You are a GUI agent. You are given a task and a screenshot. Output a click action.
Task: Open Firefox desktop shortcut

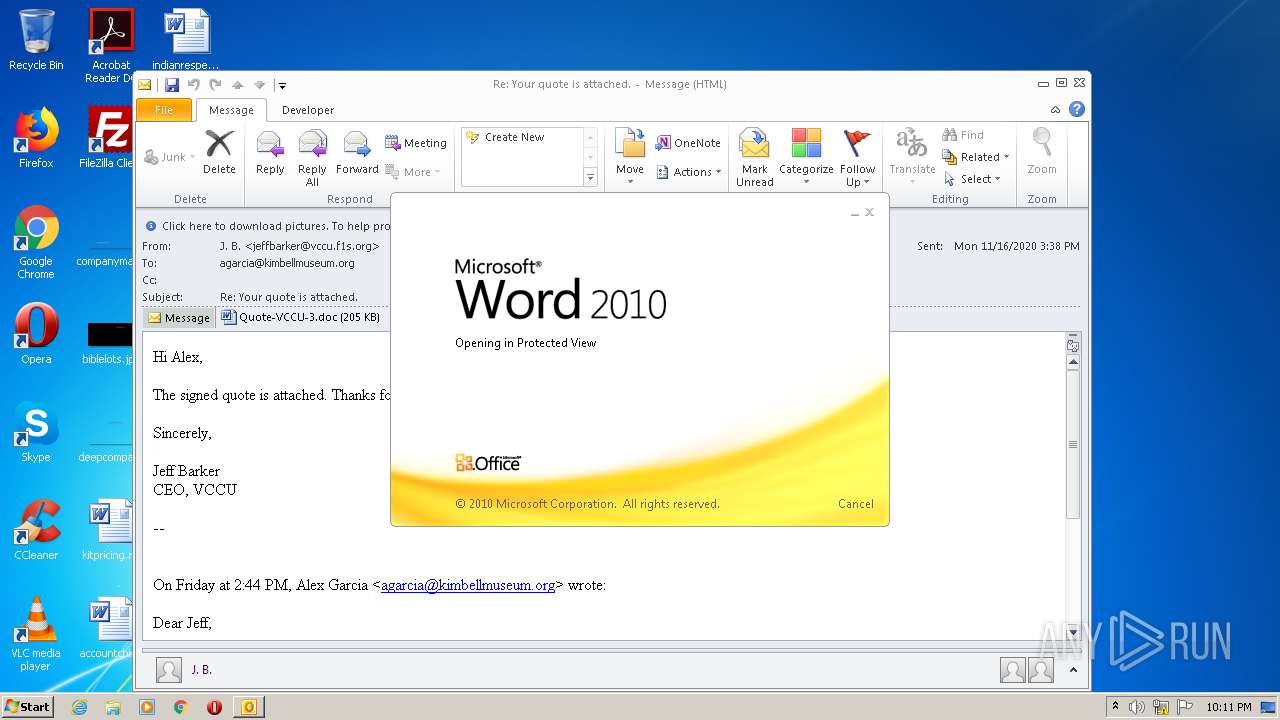pyautogui.click(x=36, y=138)
